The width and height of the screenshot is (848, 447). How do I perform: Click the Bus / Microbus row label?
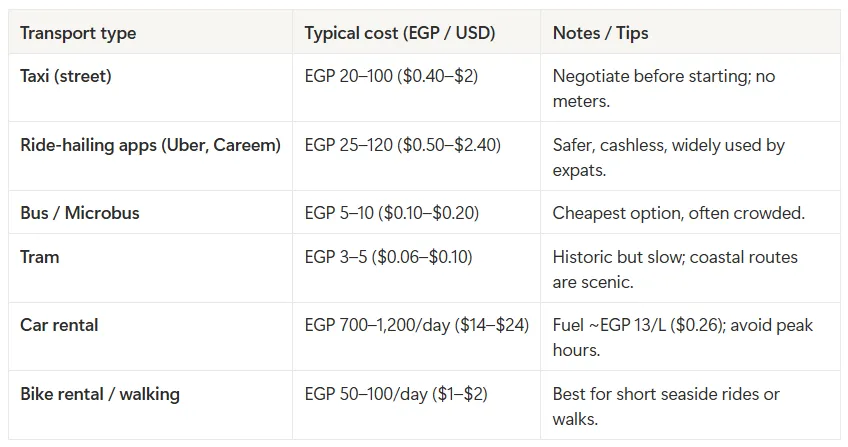80,213
